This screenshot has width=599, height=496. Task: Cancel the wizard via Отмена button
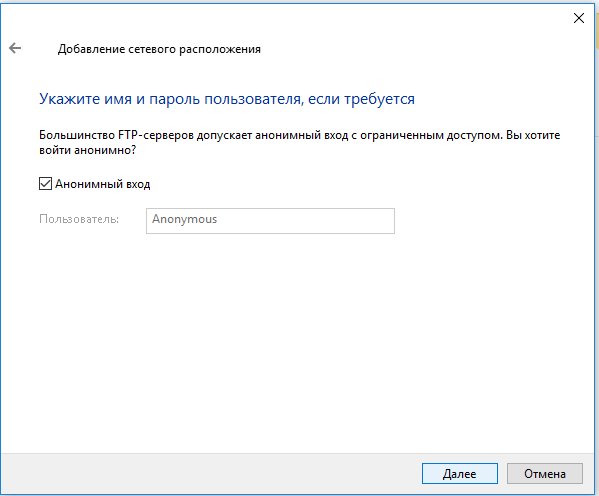(x=545, y=474)
